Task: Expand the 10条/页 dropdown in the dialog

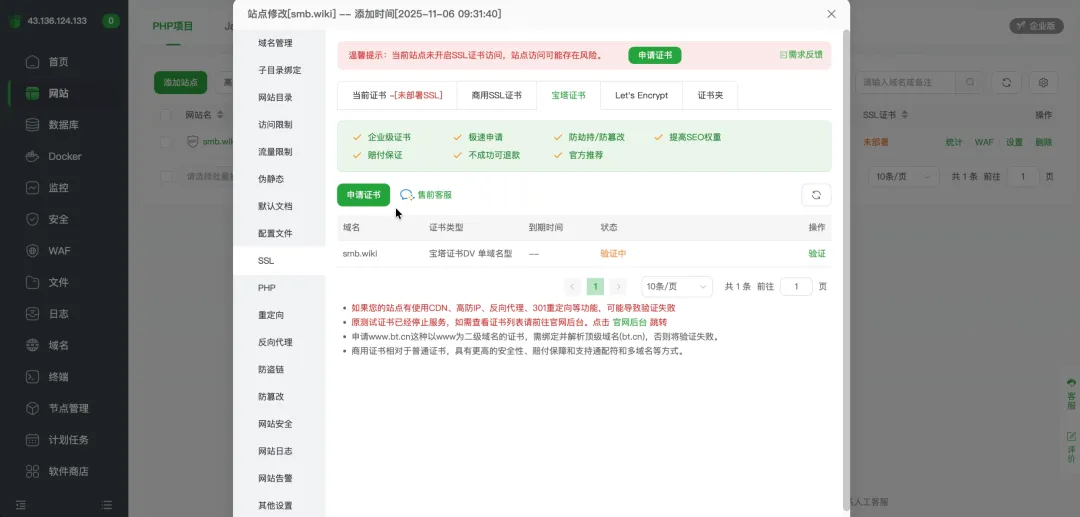Action: tap(676, 286)
